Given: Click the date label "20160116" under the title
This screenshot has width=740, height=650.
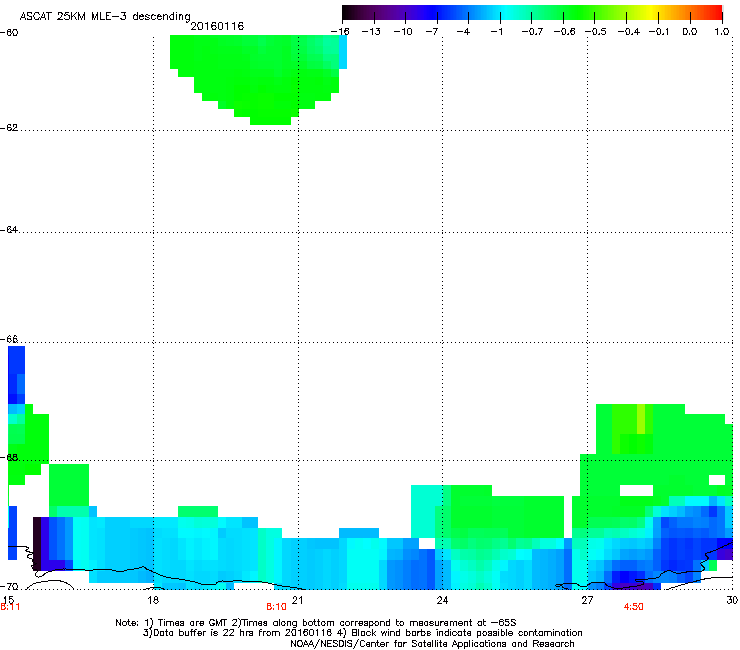Looking at the screenshot, I should [217, 26].
